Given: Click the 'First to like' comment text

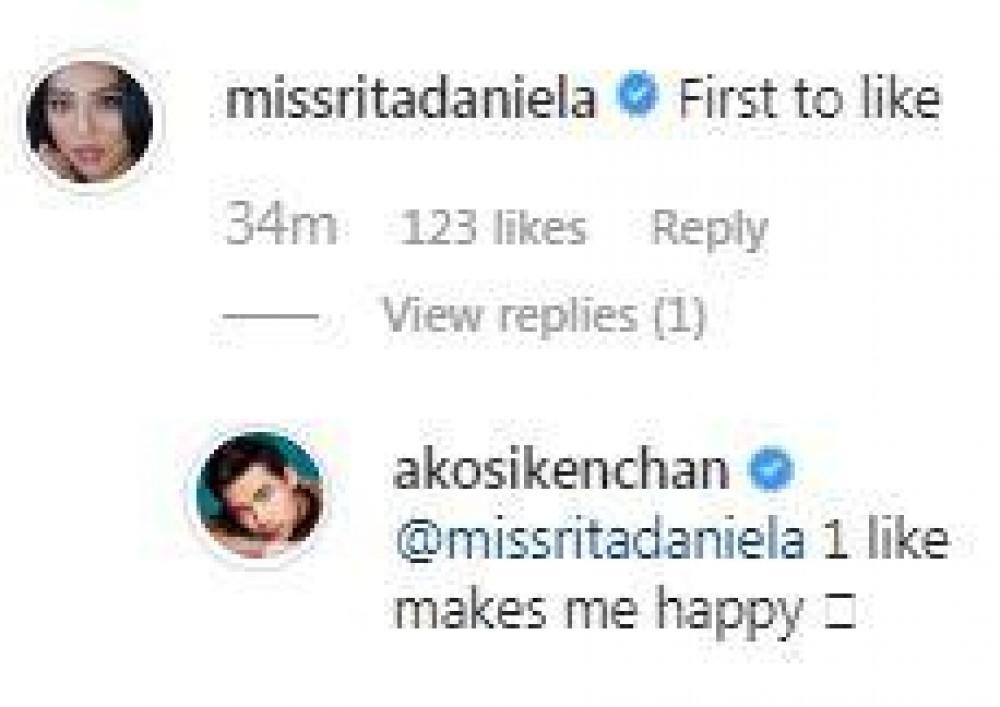Looking at the screenshot, I should tap(809, 100).
